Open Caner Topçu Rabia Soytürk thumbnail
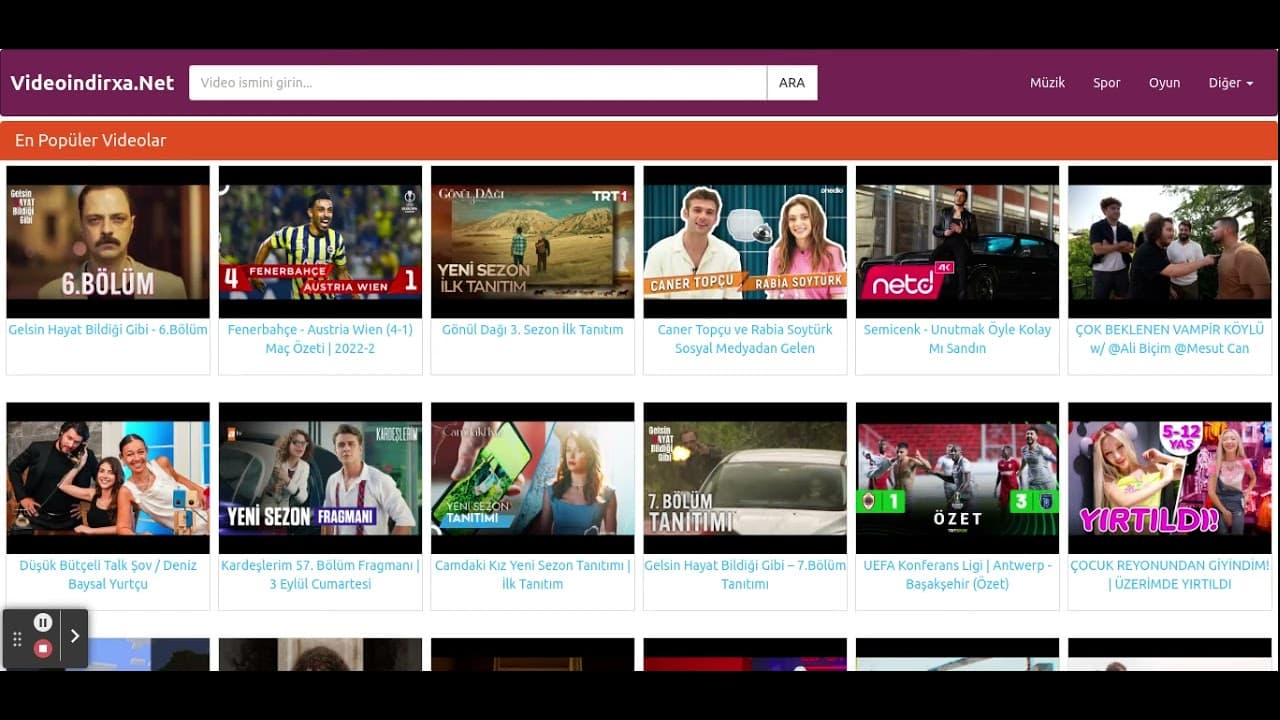1280x720 pixels. click(x=745, y=242)
